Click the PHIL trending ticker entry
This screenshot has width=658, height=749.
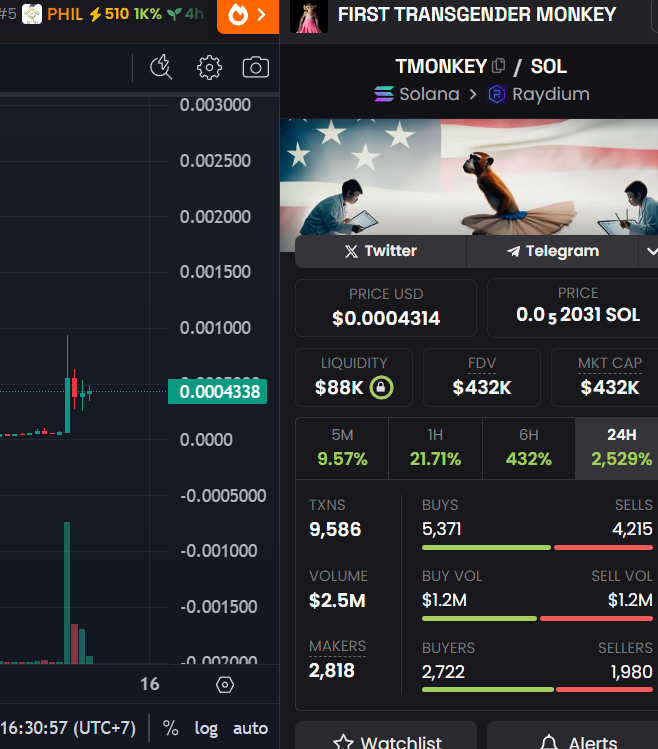pyautogui.click(x=102, y=14)
